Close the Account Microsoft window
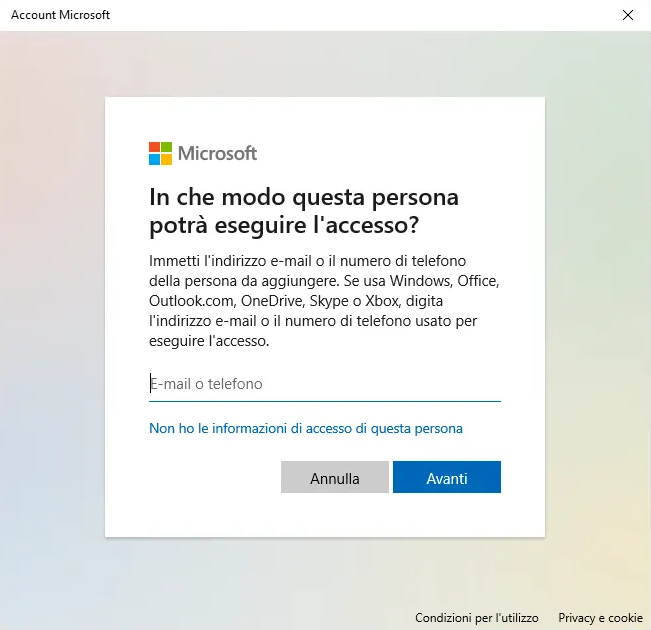Image resolution: width=651 pixels, height=630 pixels. click(x=628, y=15)
